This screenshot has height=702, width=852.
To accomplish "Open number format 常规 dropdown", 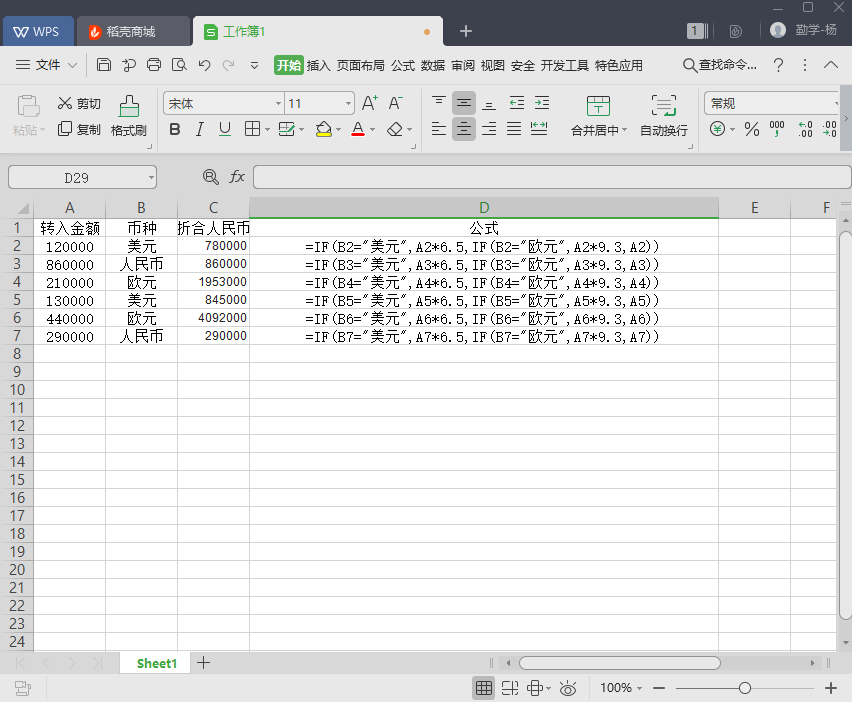I will click(836, 103).
